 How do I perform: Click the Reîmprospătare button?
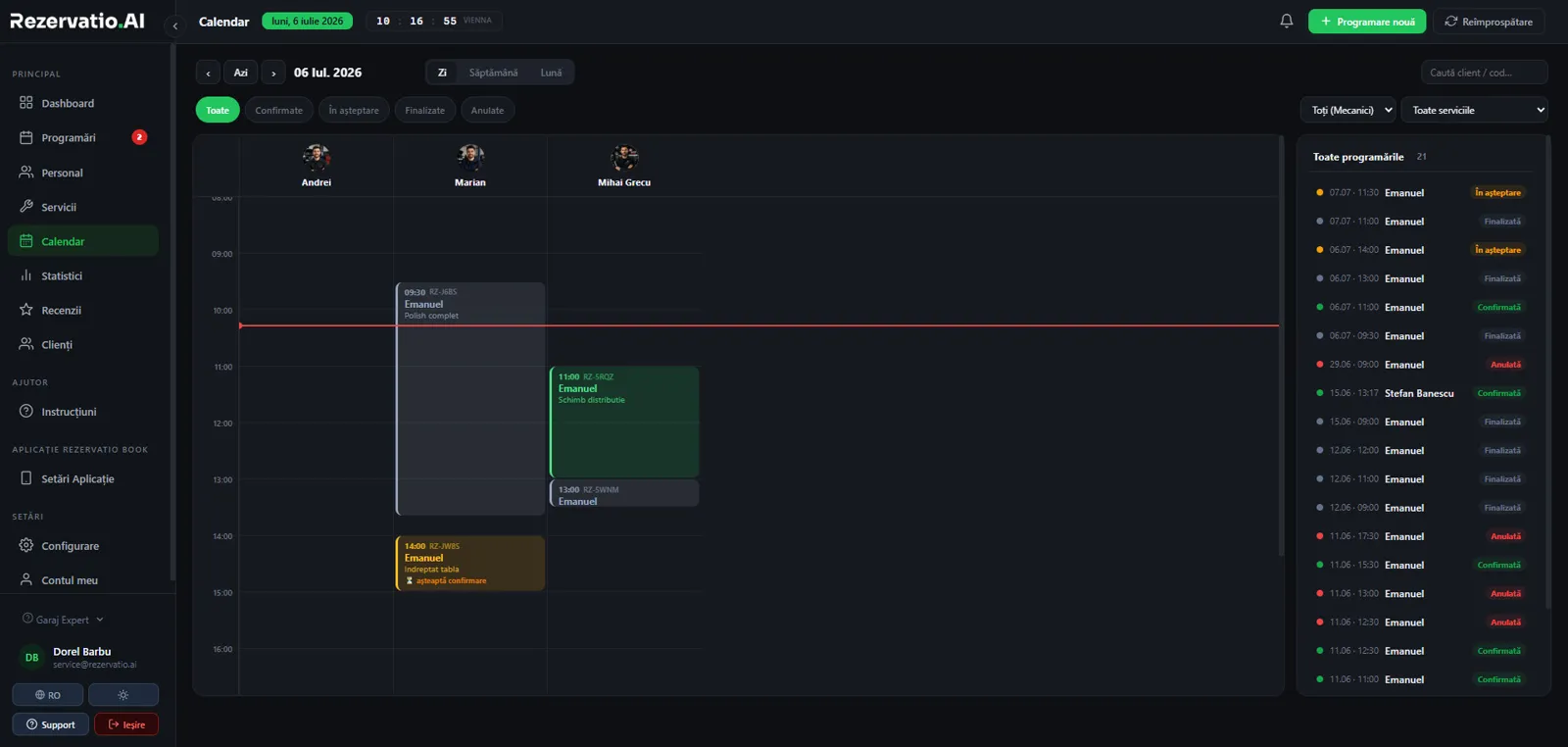point(1489,22)
